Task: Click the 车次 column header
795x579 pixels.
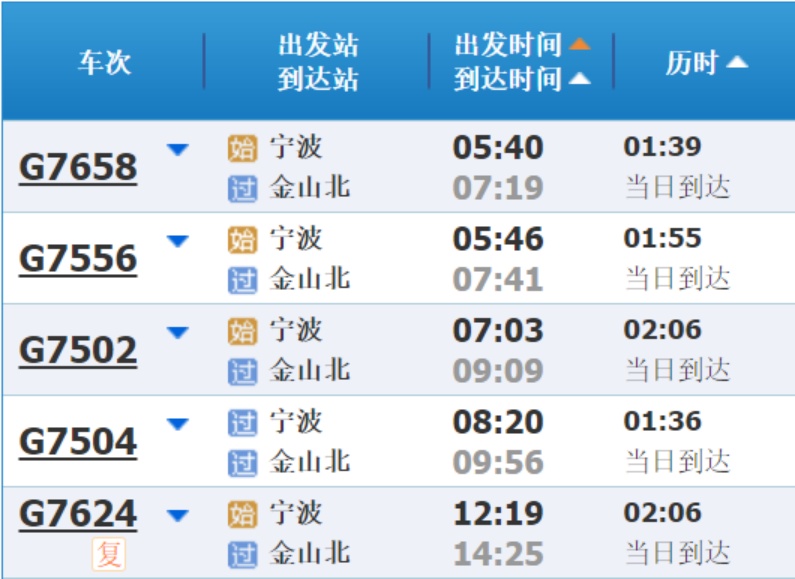Action: pos(104,62)
